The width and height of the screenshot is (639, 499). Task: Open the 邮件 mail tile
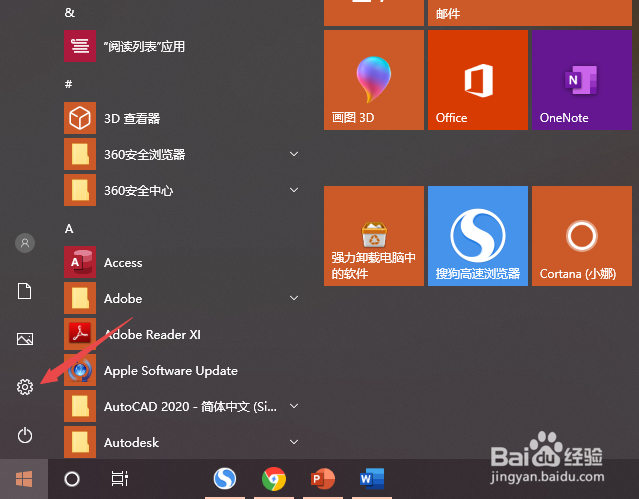click(x=530, y=13)
